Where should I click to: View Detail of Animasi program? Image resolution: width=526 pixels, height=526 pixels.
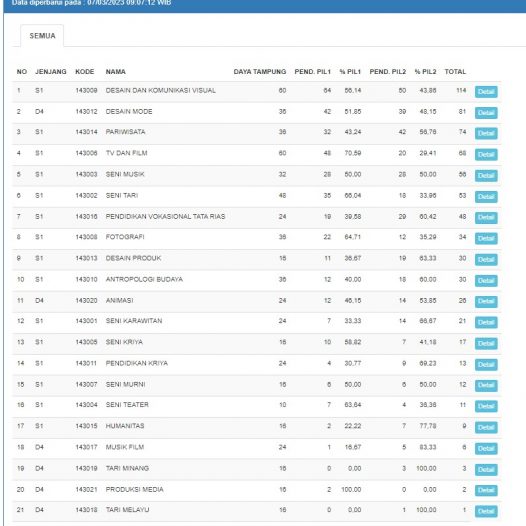pos(486,301)
